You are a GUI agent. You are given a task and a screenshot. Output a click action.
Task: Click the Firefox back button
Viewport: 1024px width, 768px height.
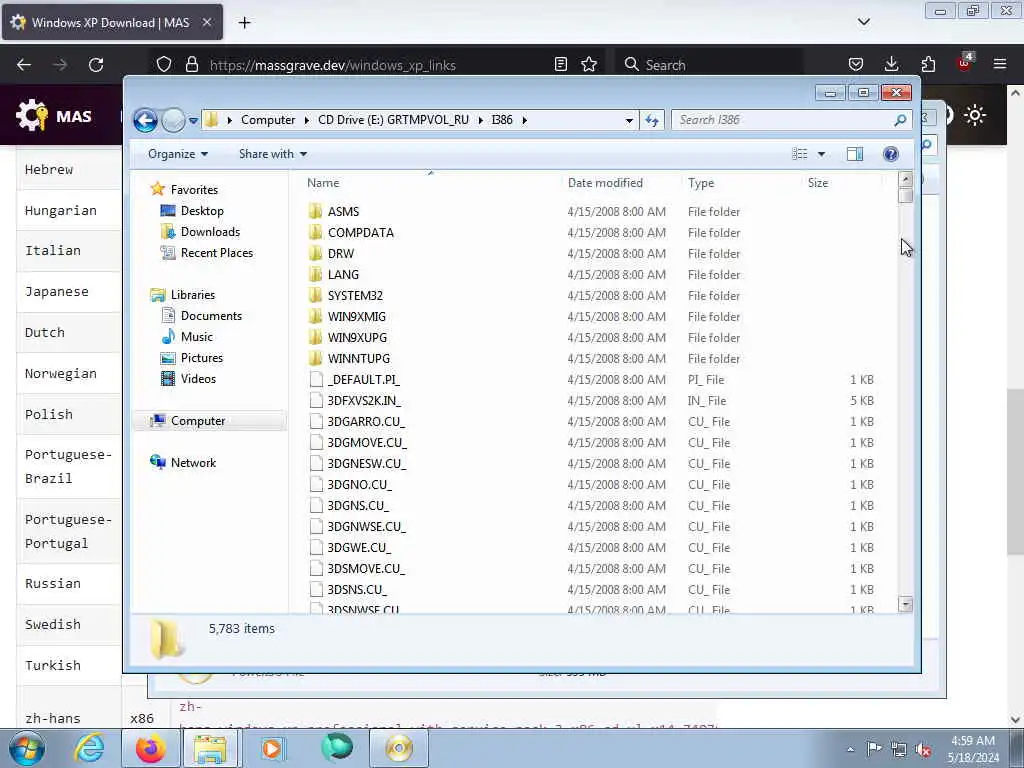pos(24,65)
